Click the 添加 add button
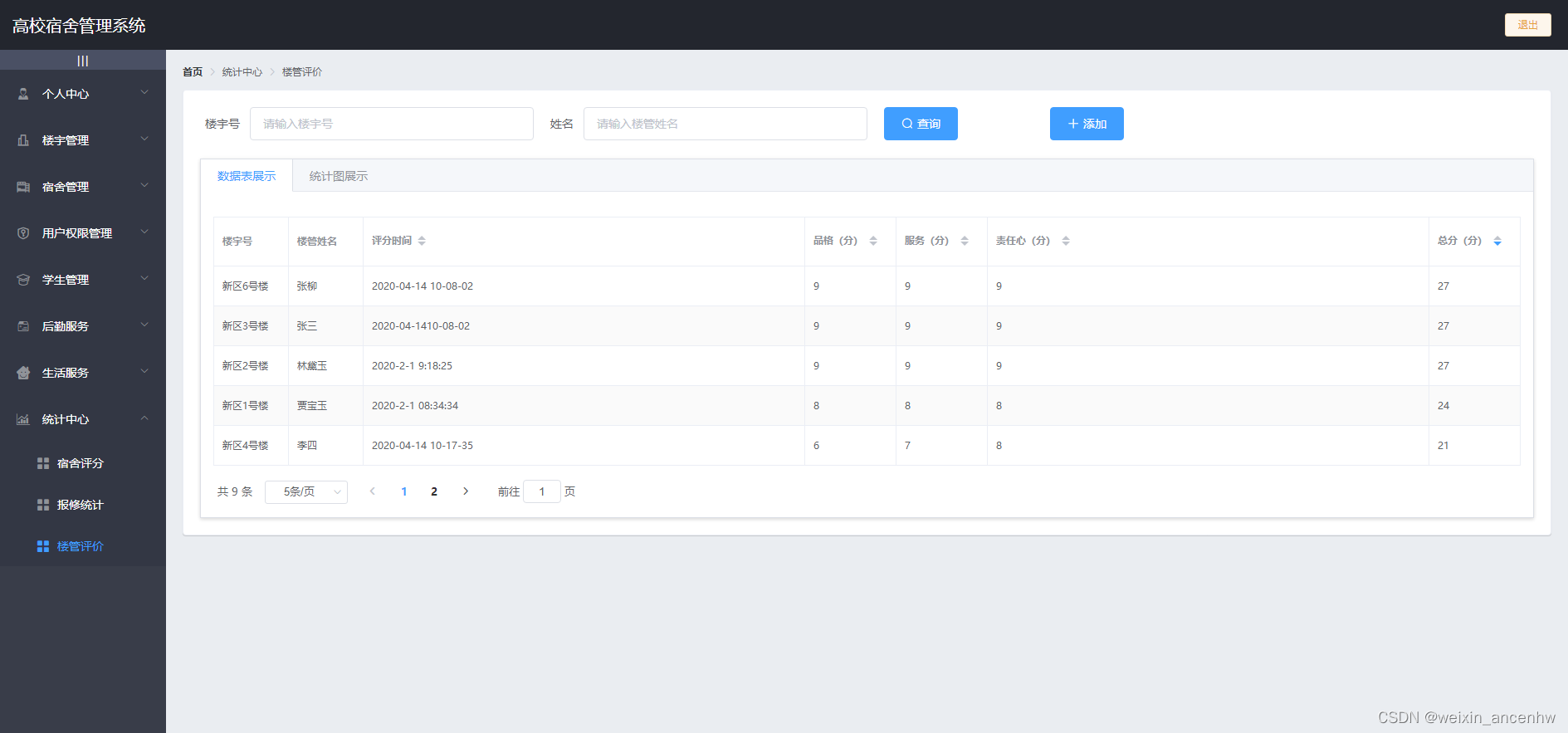 1087,124
